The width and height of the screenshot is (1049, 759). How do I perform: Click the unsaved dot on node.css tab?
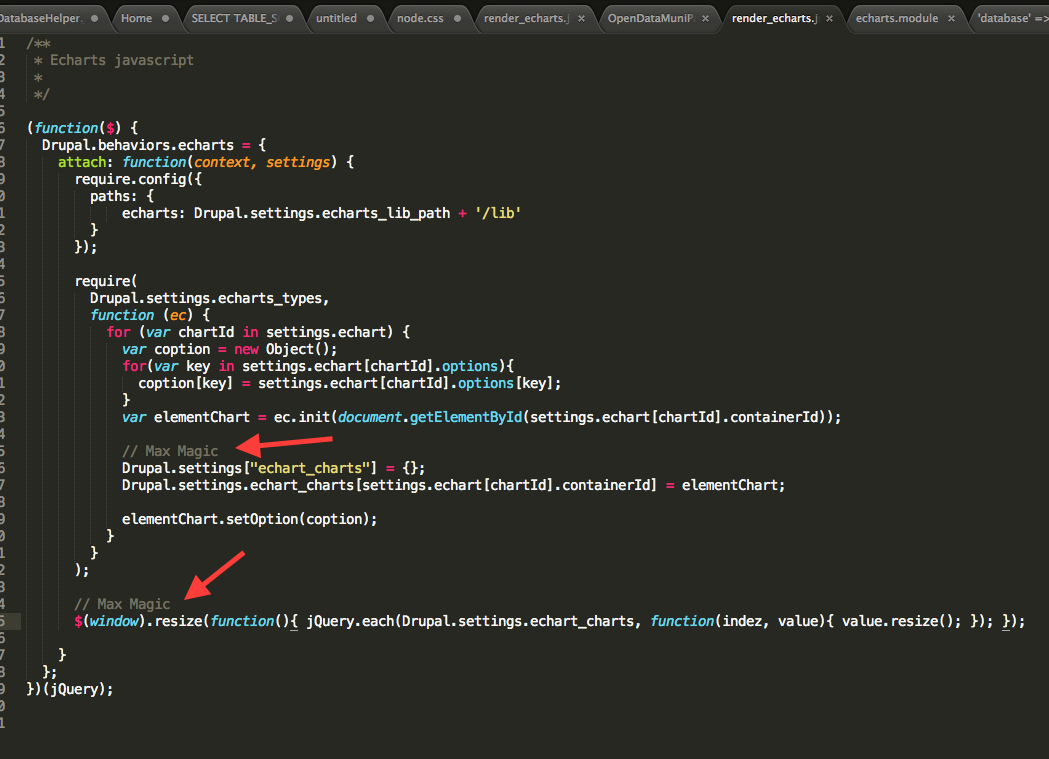(457, 18)
